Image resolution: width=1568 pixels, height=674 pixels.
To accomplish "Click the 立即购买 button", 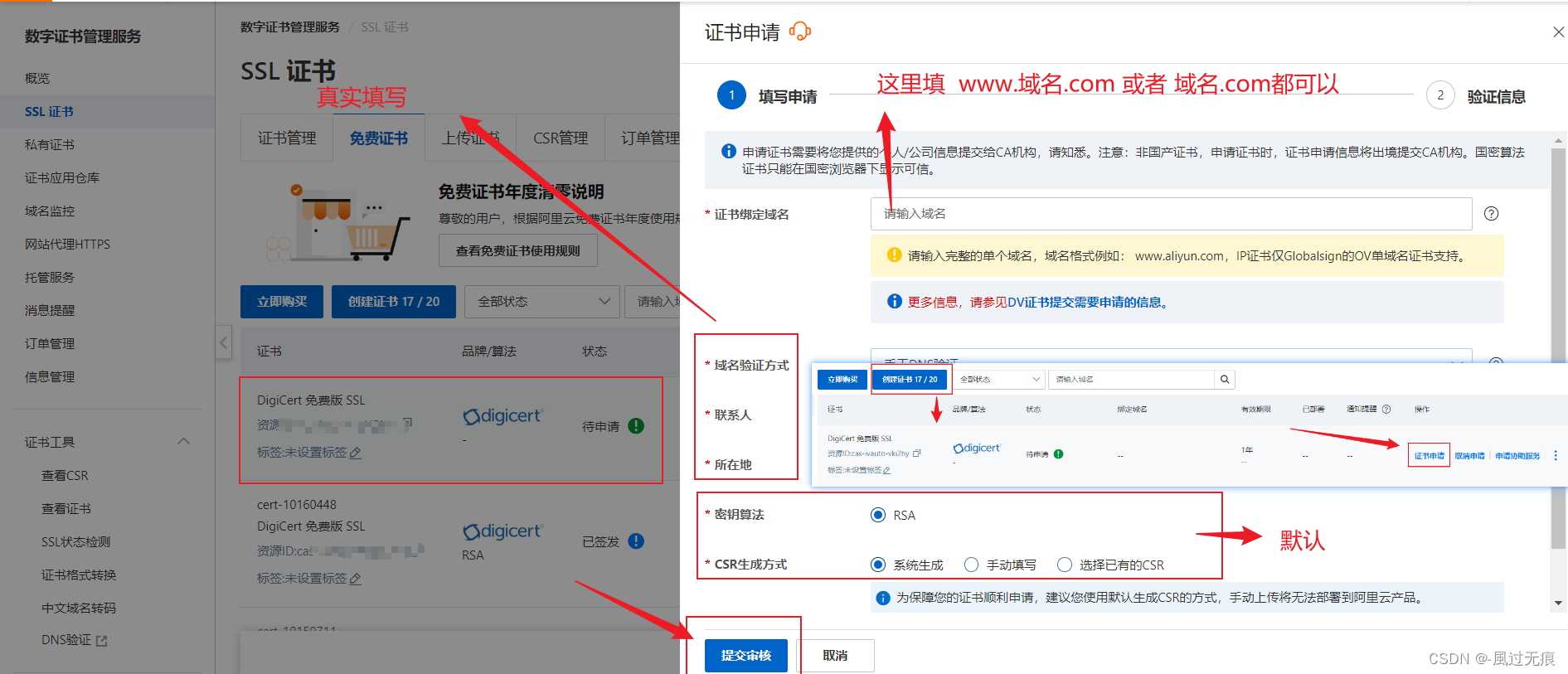I will pos(282,302).
